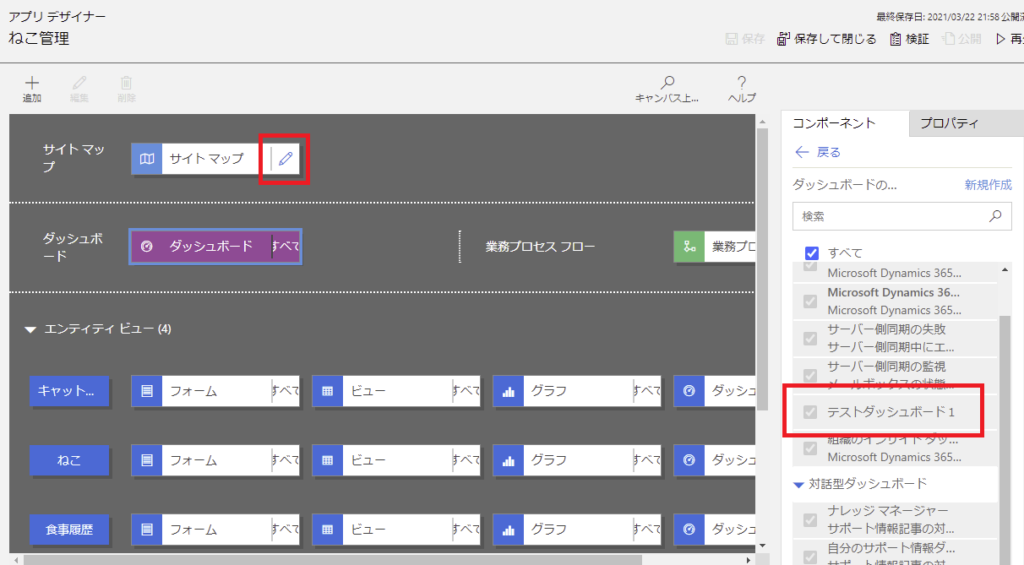This screenshot has width=1024, height=565.
Task: Select the キャット... entity button
Action: [69, 391]
